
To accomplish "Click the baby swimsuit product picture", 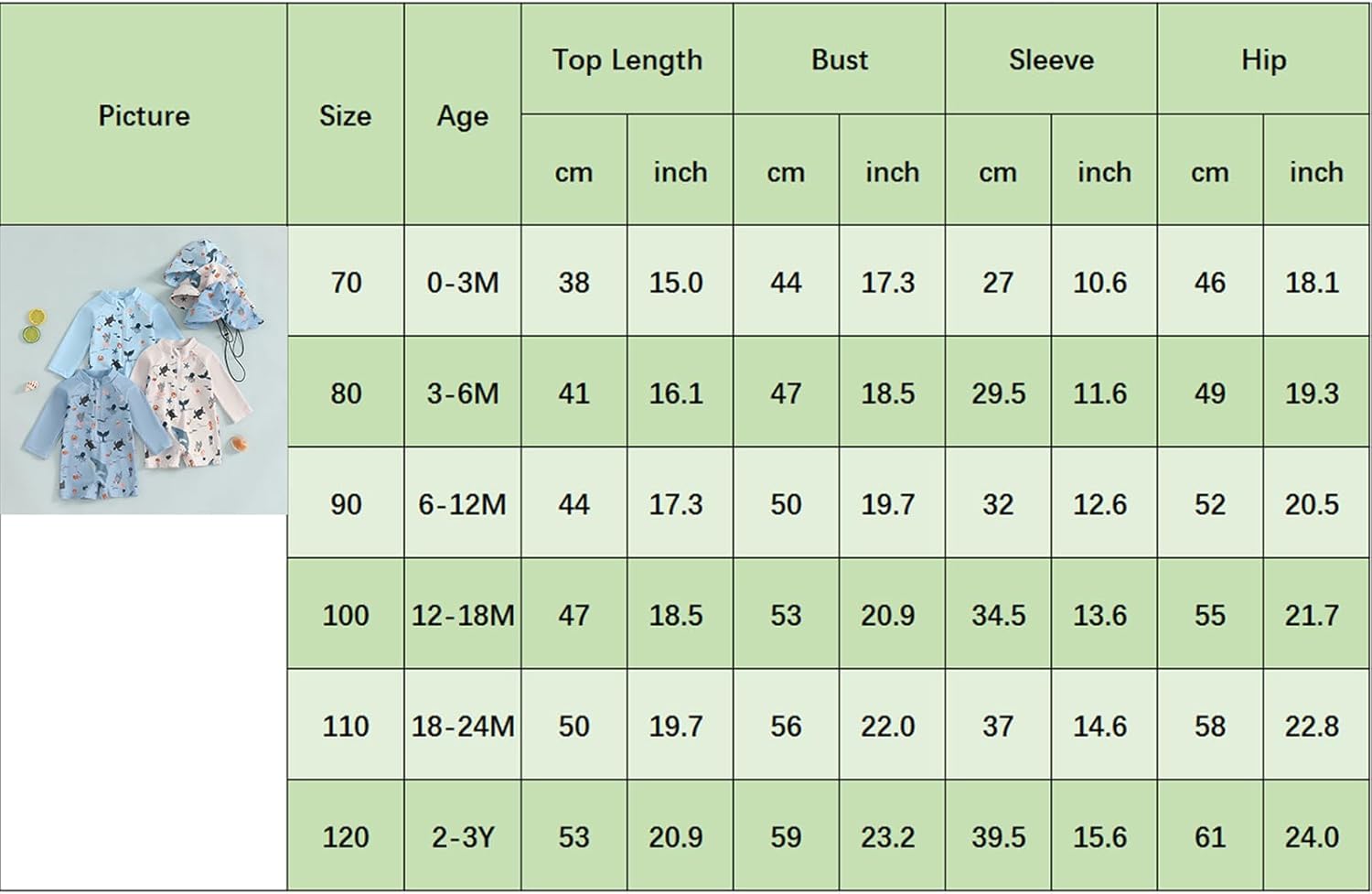I will click(144, 370).
